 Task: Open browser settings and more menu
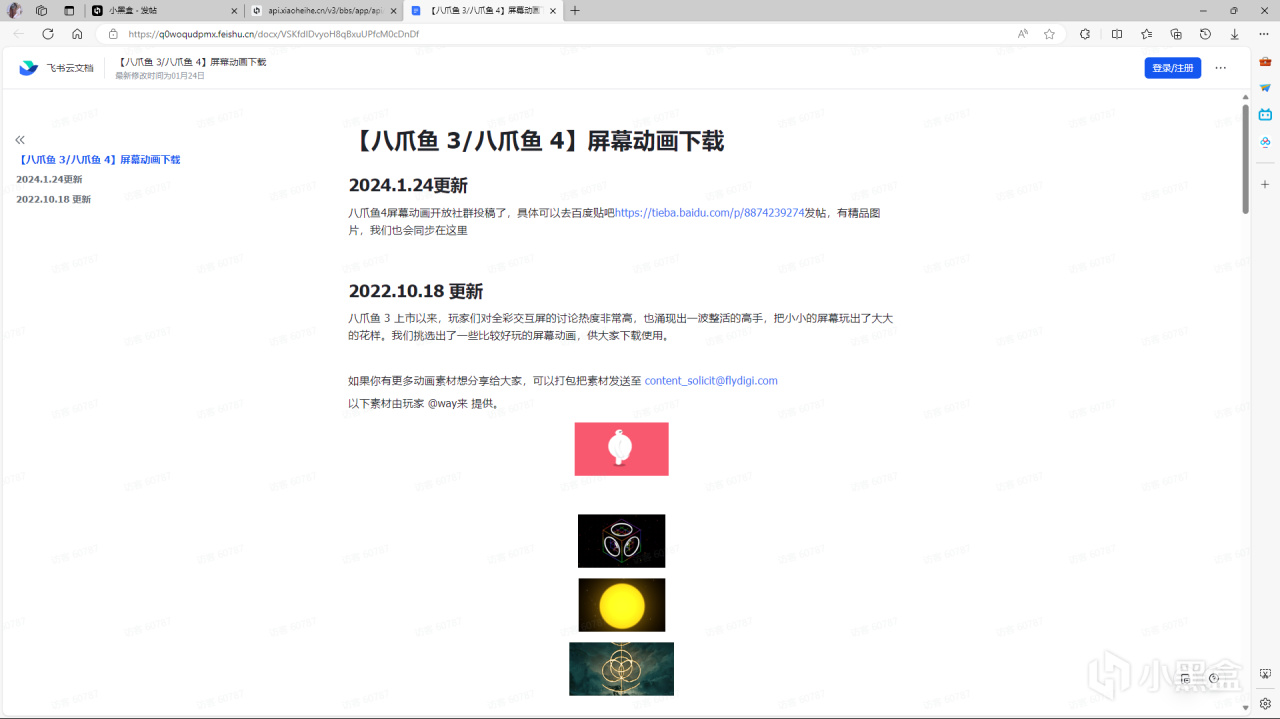pyautogui.click(x=1264, y=33)
